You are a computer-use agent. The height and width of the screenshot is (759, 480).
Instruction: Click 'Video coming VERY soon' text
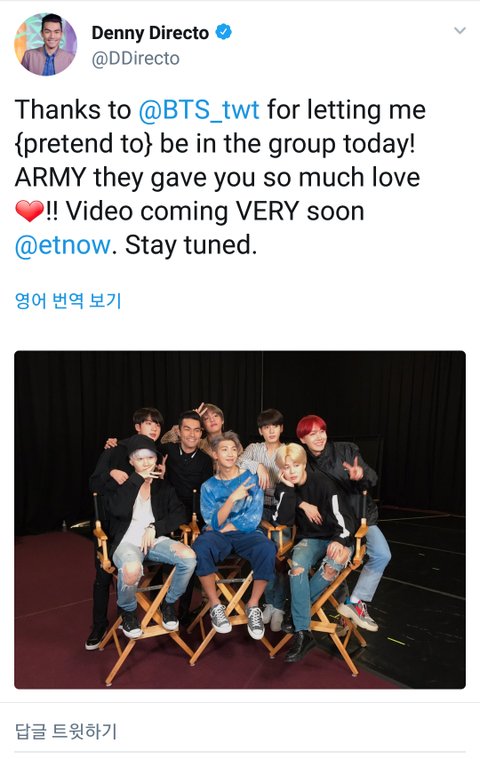215,212
